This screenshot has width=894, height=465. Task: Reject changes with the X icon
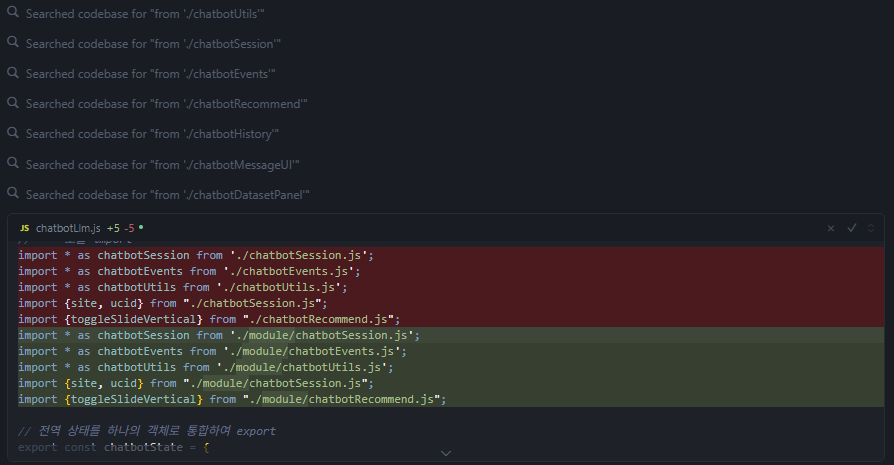coord(830,228)
